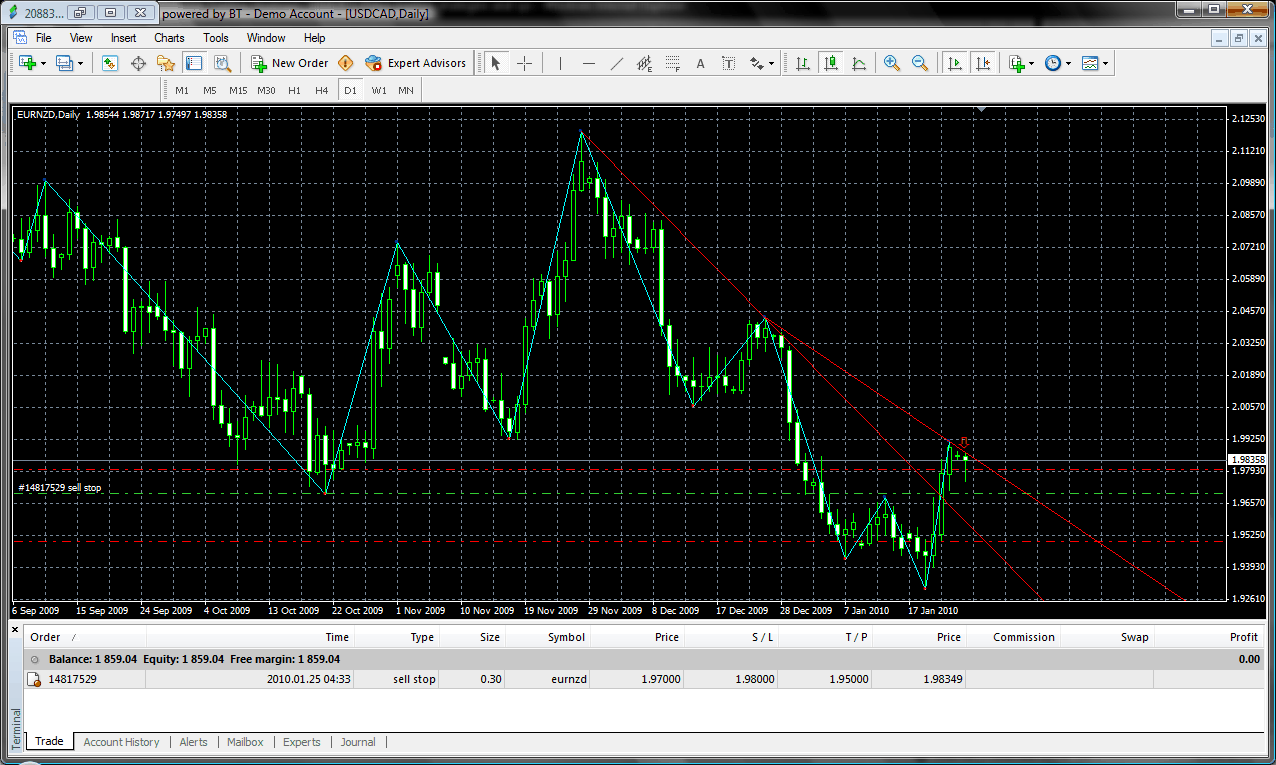Image resolution: width=1276 pixels, height=765 pixels.
Task: Select the Fibonacci retracement tool
Action: [673, 63]
